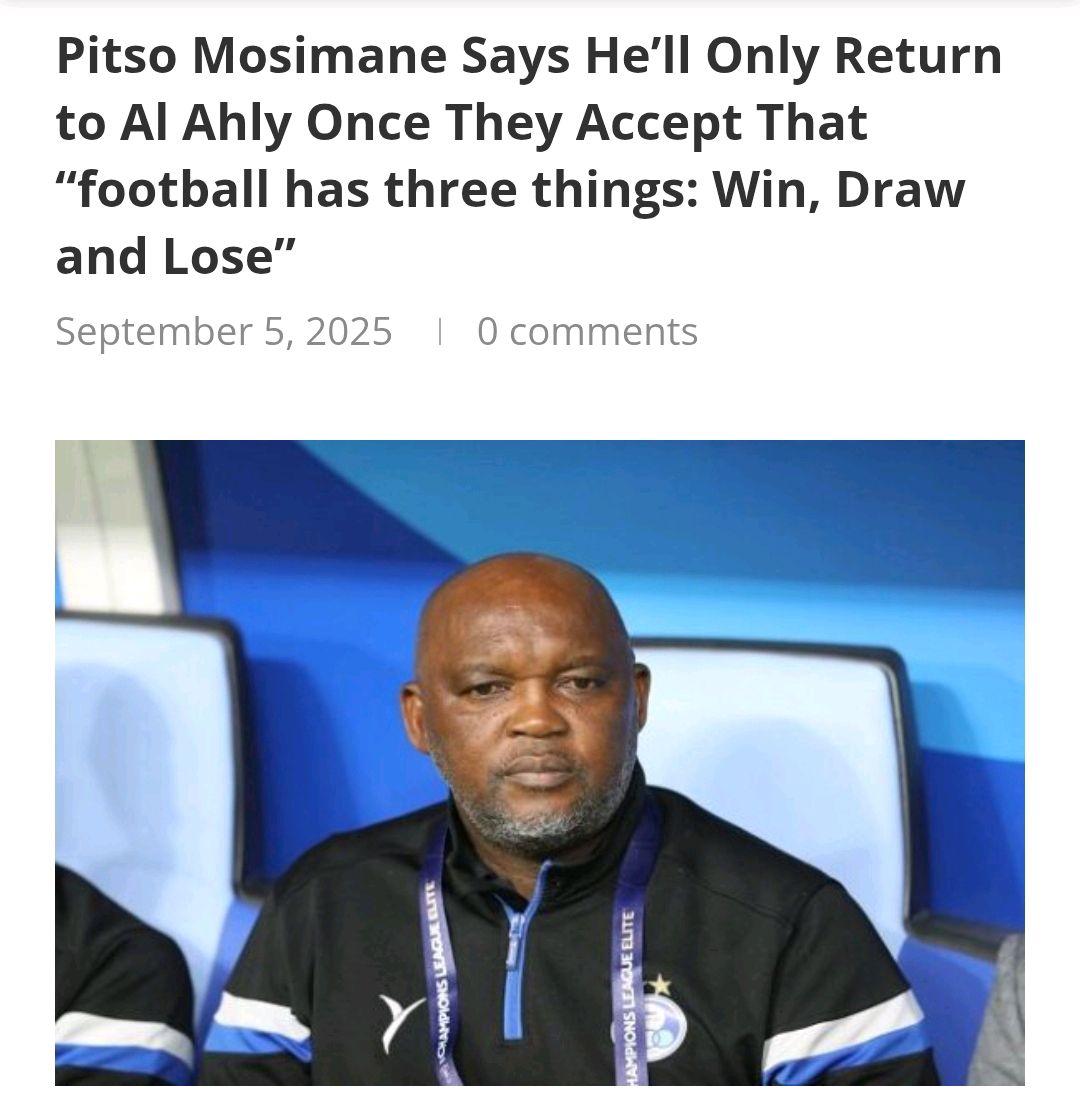The height and width of the screenshot is (1113, 1080).
Task: Click the words "Win, Draw" in the headline
Action: pos(839,190)
